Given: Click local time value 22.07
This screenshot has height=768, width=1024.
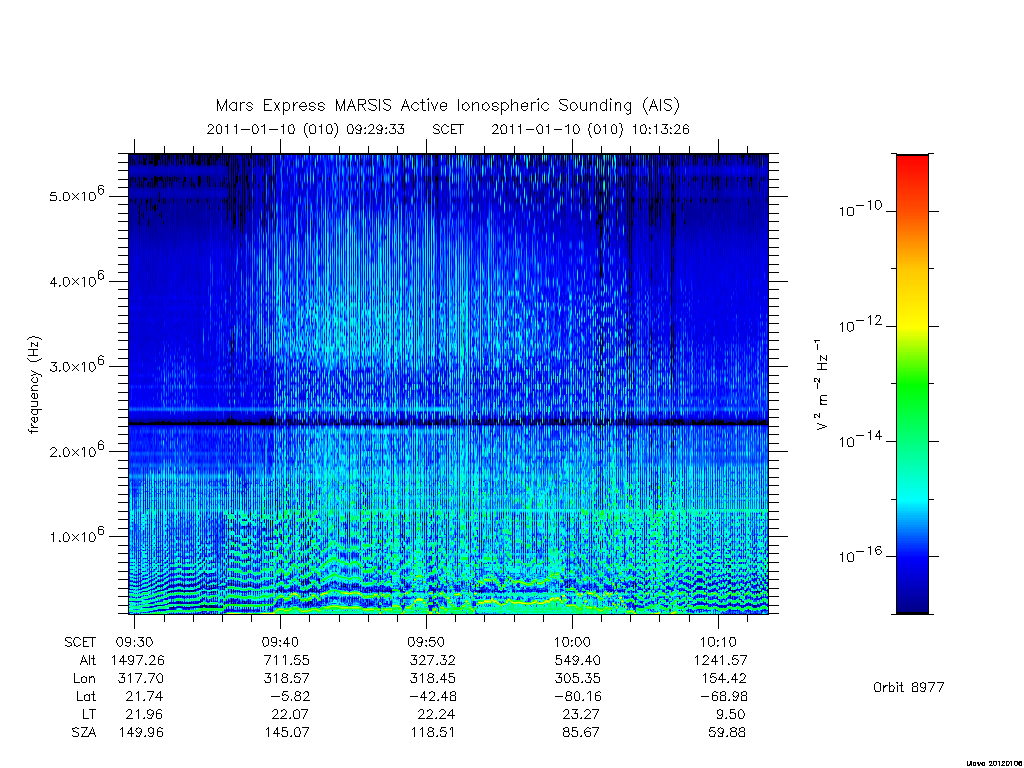Looking at the screenshot, I should click(290, 714).
